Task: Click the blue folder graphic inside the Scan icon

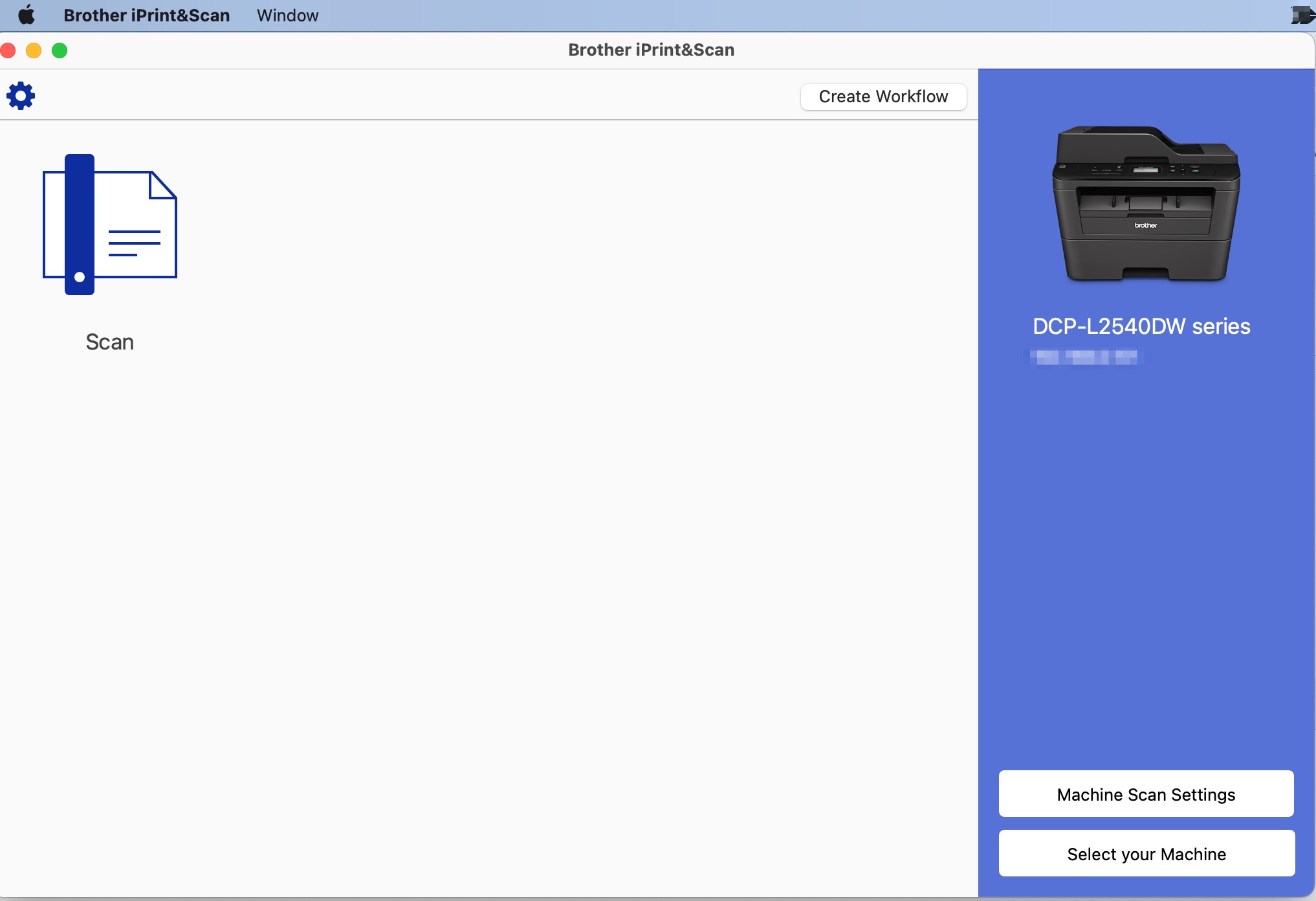Action: pos(79,225)
